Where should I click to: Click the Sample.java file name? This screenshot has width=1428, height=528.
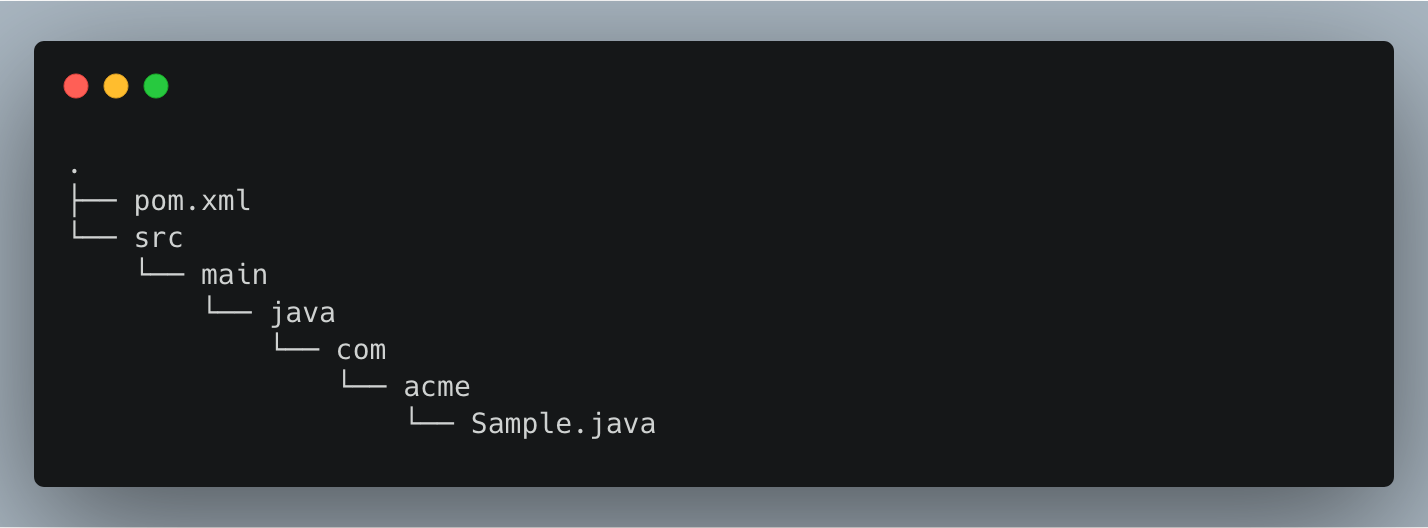[x=563, y=424]
